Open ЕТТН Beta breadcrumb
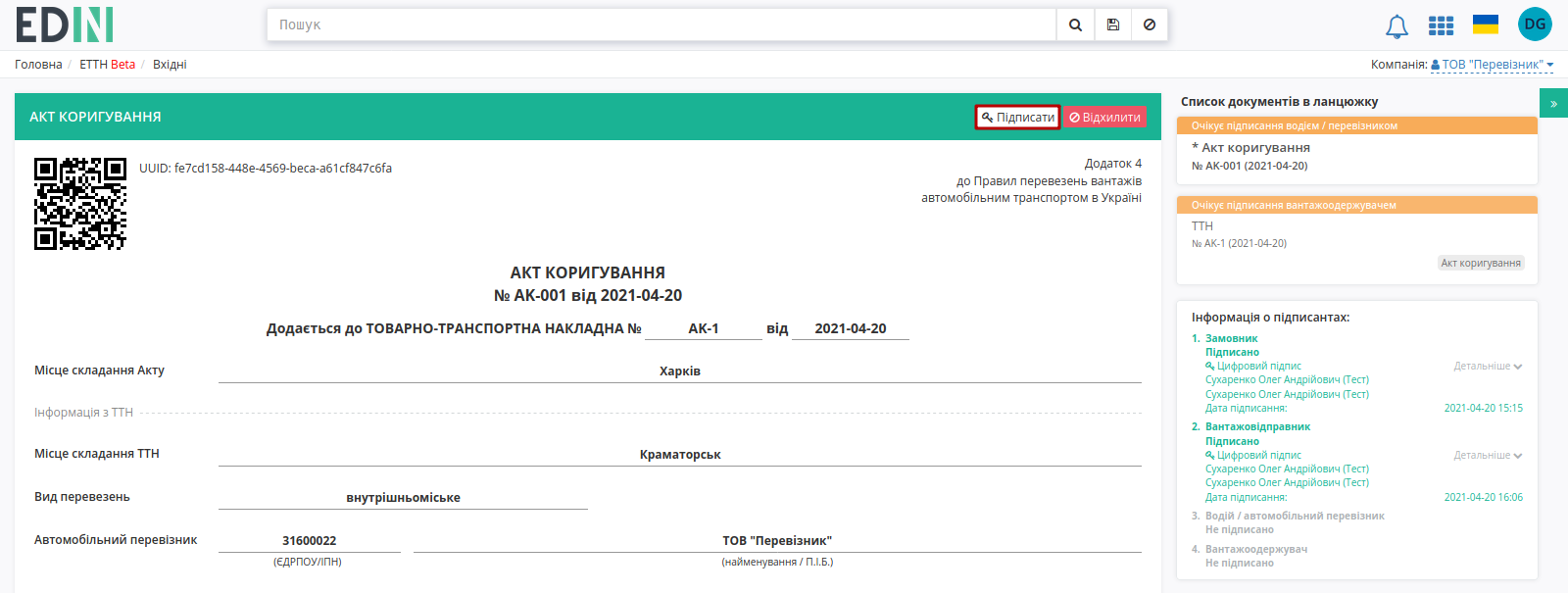Image resolution: width=1568 pixels, height=593 pixels. [108, 65]
